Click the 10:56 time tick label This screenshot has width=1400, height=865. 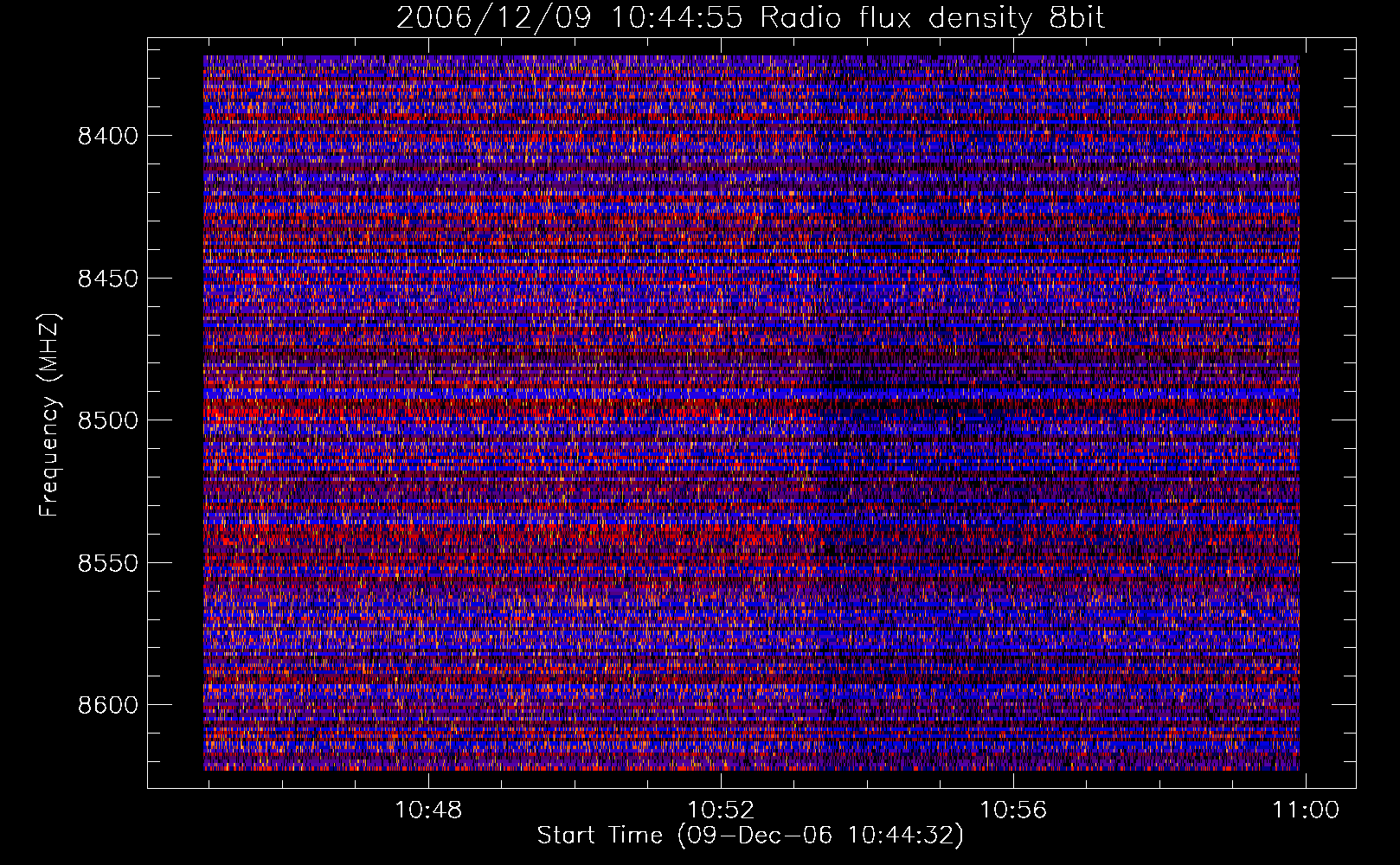(1013, 811)
